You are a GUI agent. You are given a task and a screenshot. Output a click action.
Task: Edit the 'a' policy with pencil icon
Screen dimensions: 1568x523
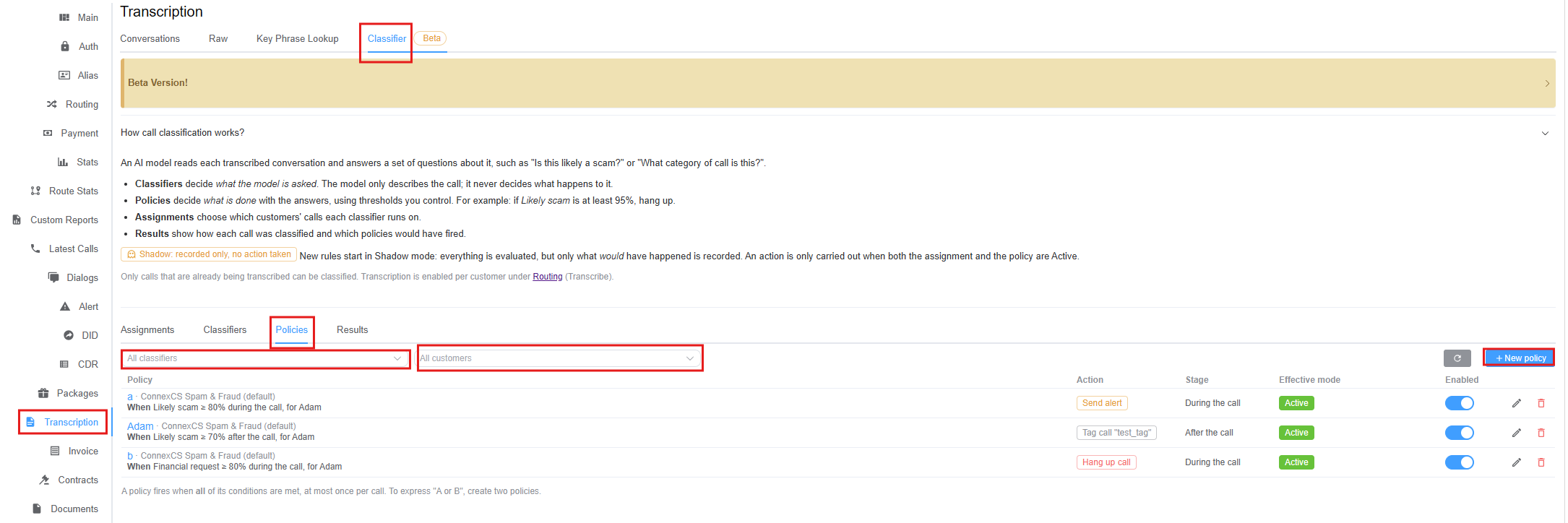pyautogui.click(x=1516, y=403)
